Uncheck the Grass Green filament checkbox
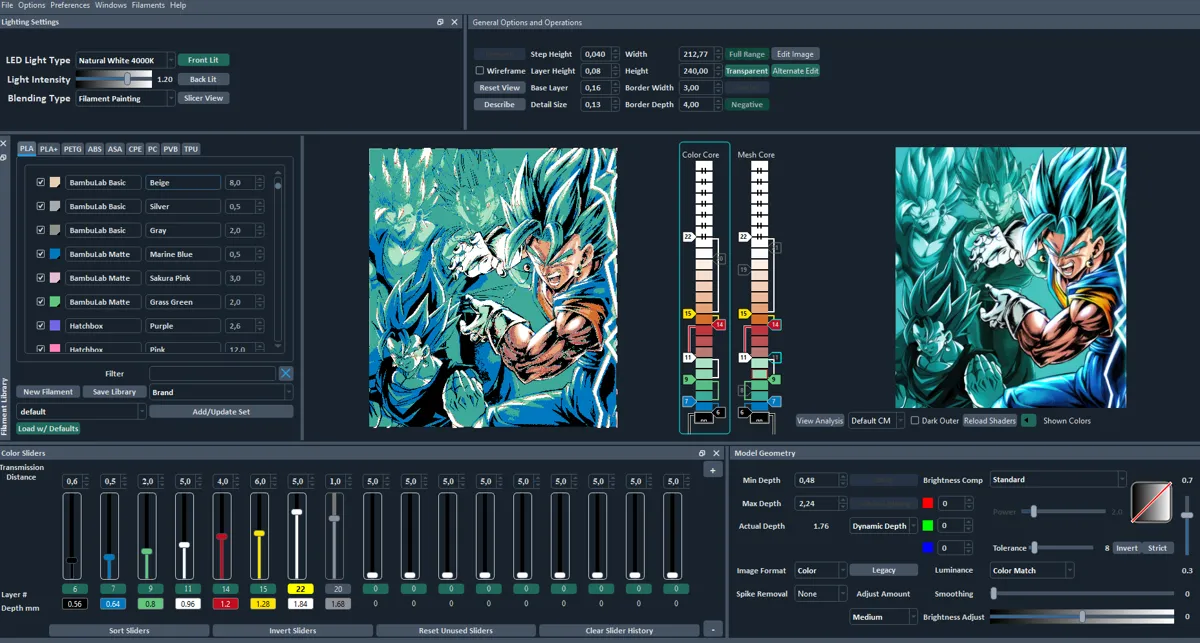The height and width of the screenshot is (643, 1200). point(41,301)
